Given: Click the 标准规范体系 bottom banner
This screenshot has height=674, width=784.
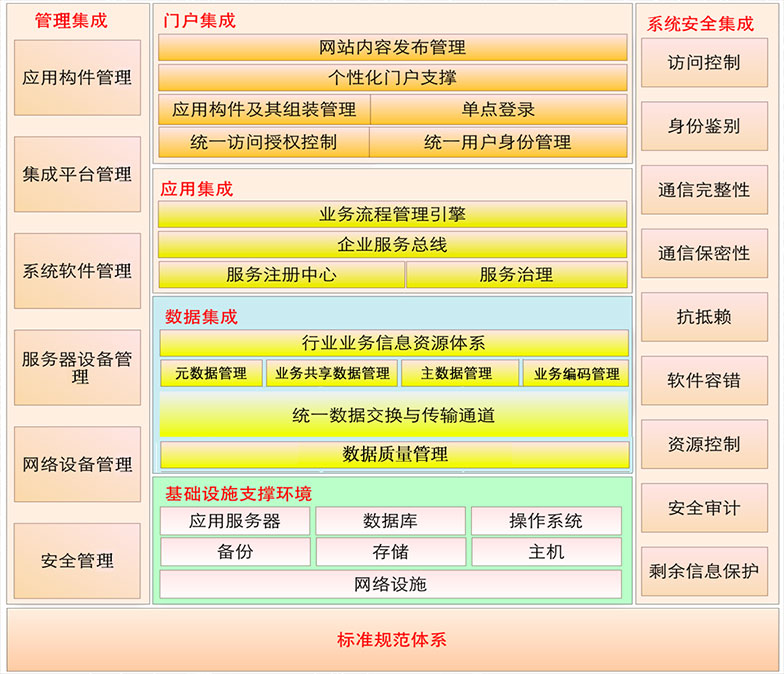Looking at the screenshot, I should click(392, 640).
